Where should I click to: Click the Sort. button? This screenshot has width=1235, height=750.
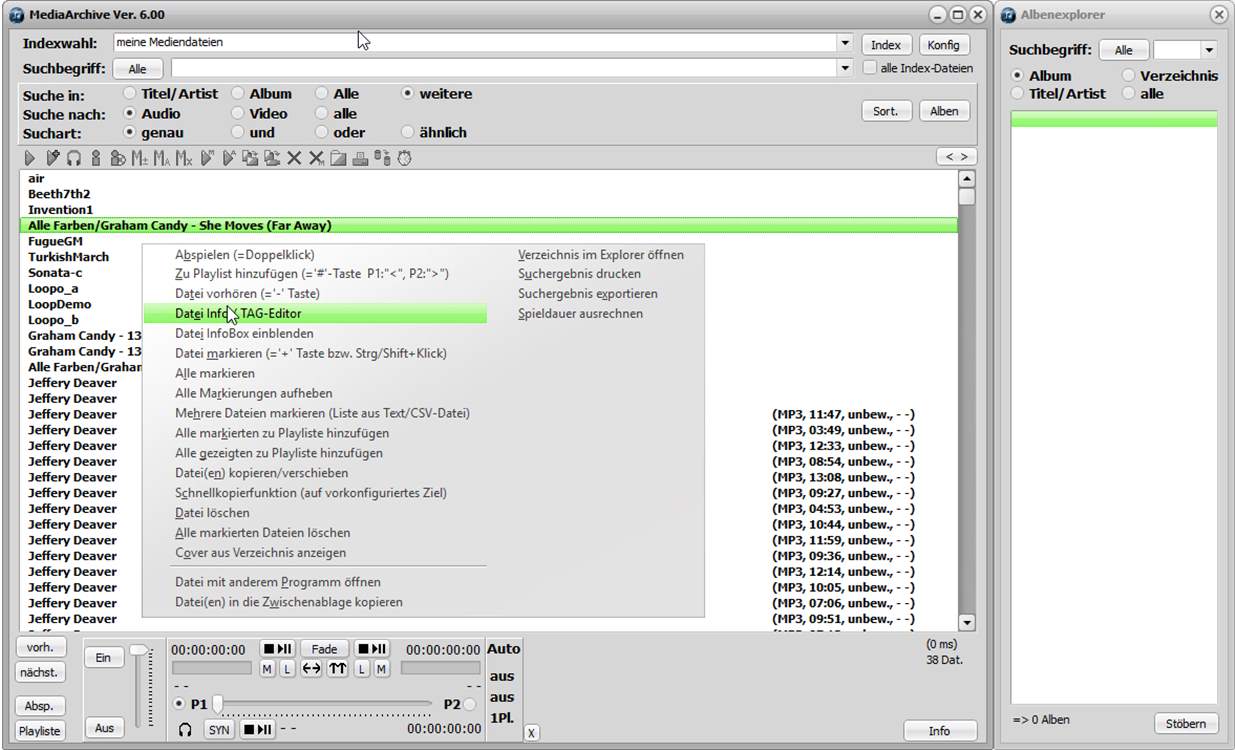886,111
